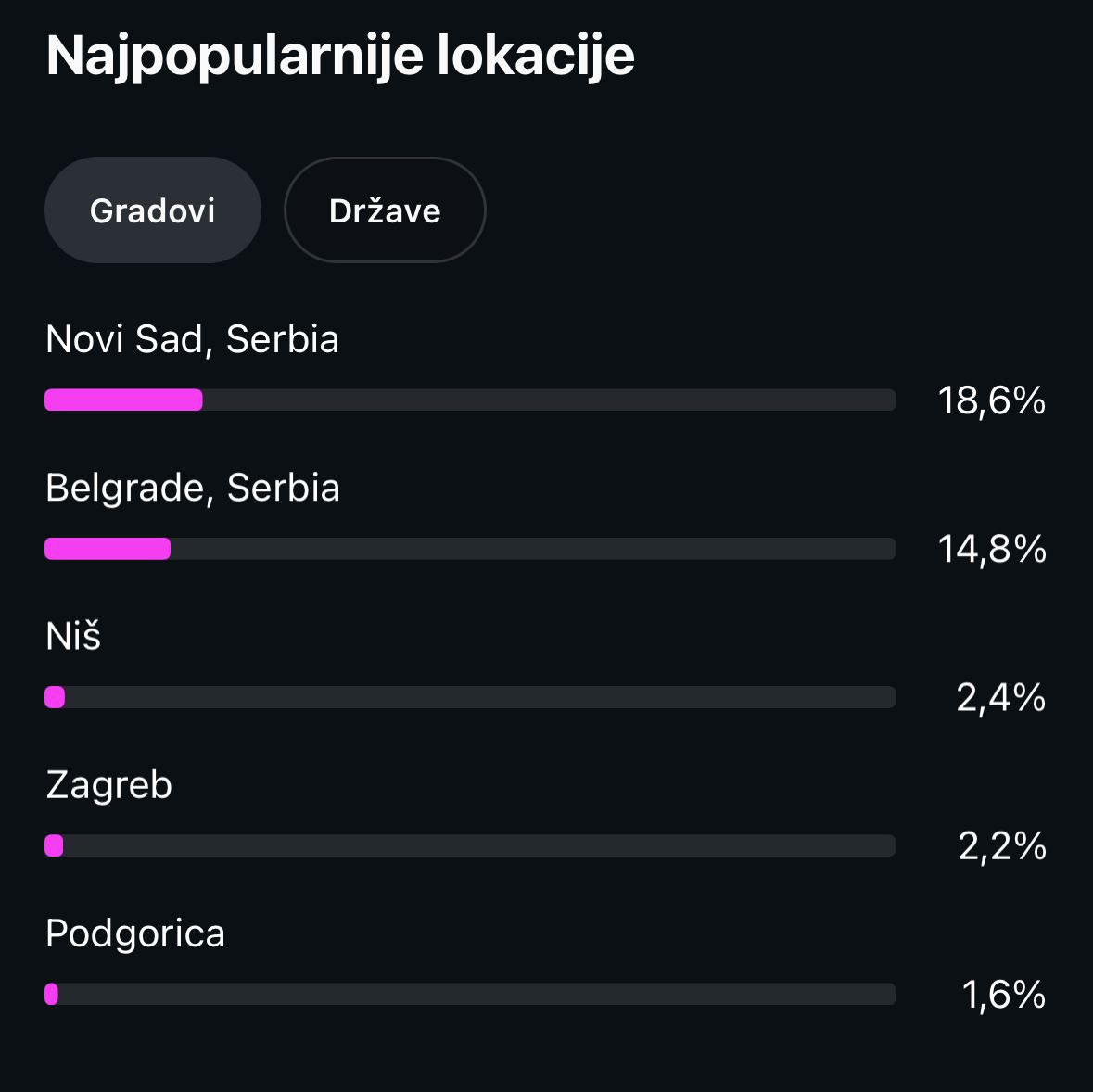Open the Niš location entry
1093x1092 pixels.
tap(73, 637)
